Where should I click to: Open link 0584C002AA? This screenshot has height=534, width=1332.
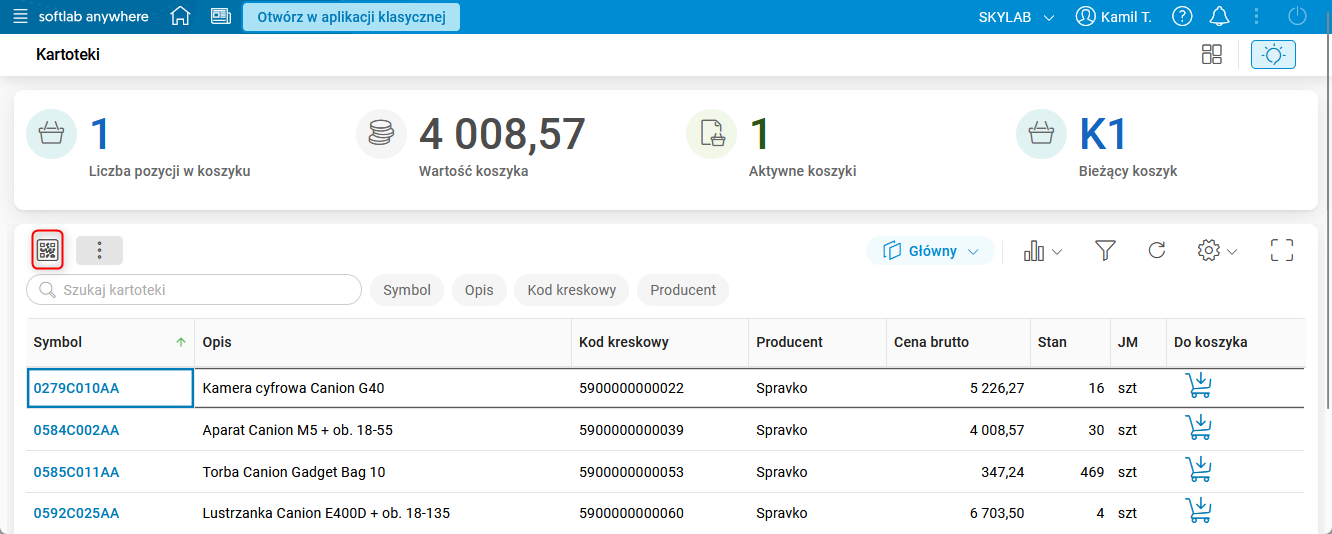pos(76,430)
